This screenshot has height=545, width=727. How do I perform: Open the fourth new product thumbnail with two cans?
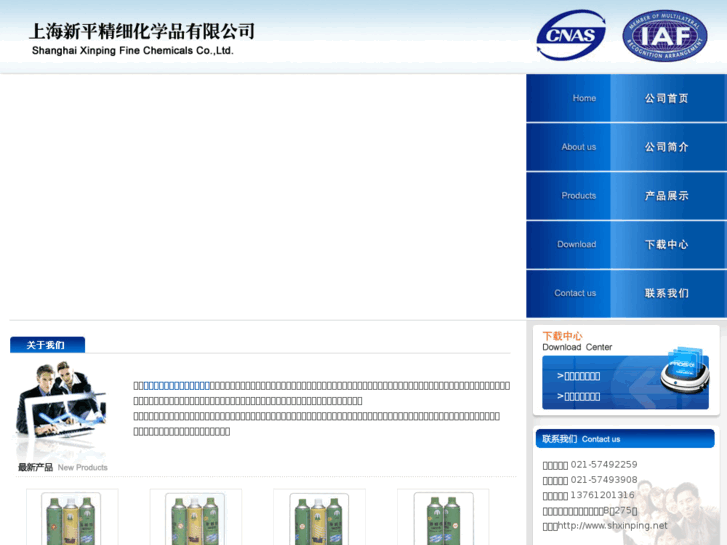(x=443, y=518)
